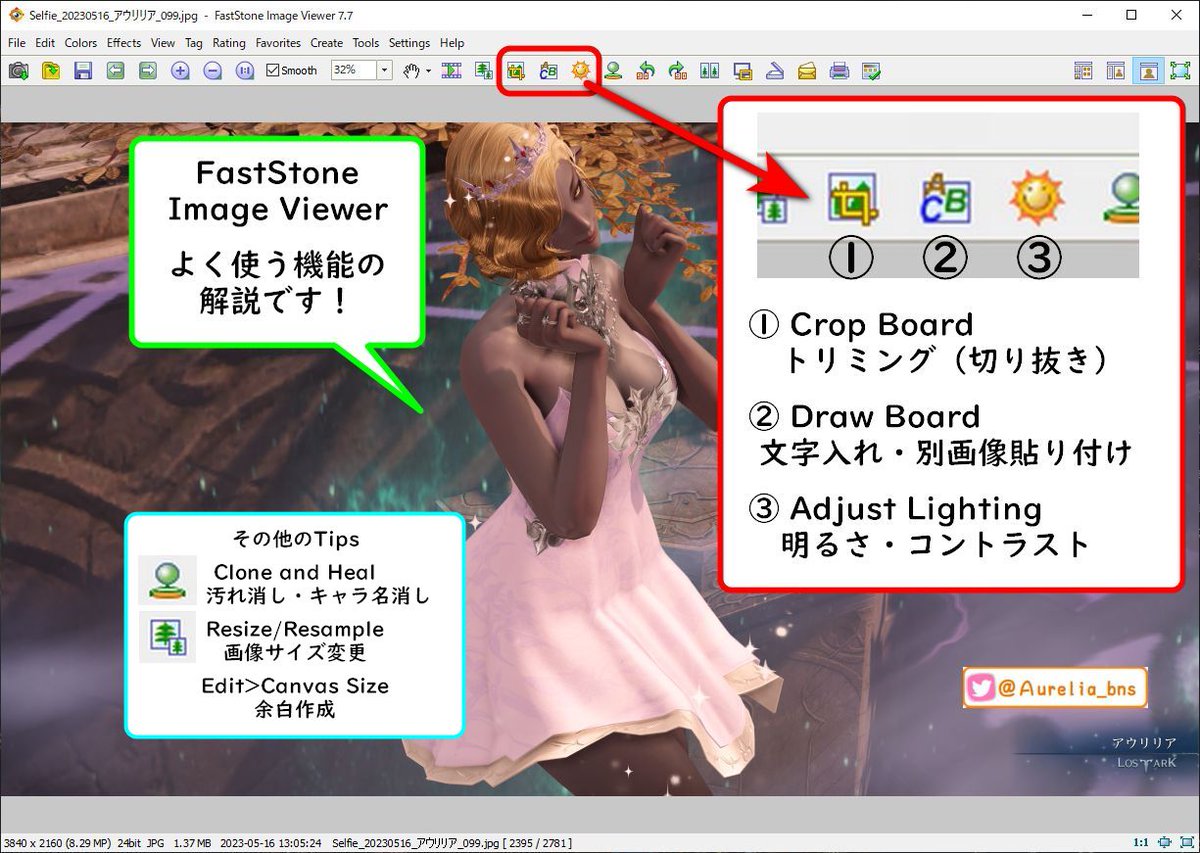Maximize the FastStone window
Viewport: 1200px width, 853px height.
[1131, 16]
